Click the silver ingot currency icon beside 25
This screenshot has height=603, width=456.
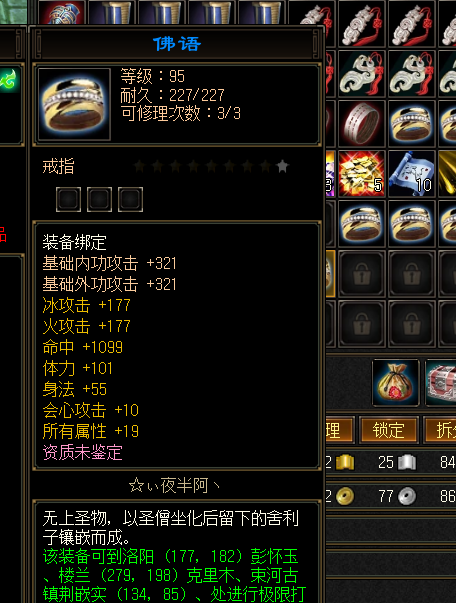(x=407, y=462)
